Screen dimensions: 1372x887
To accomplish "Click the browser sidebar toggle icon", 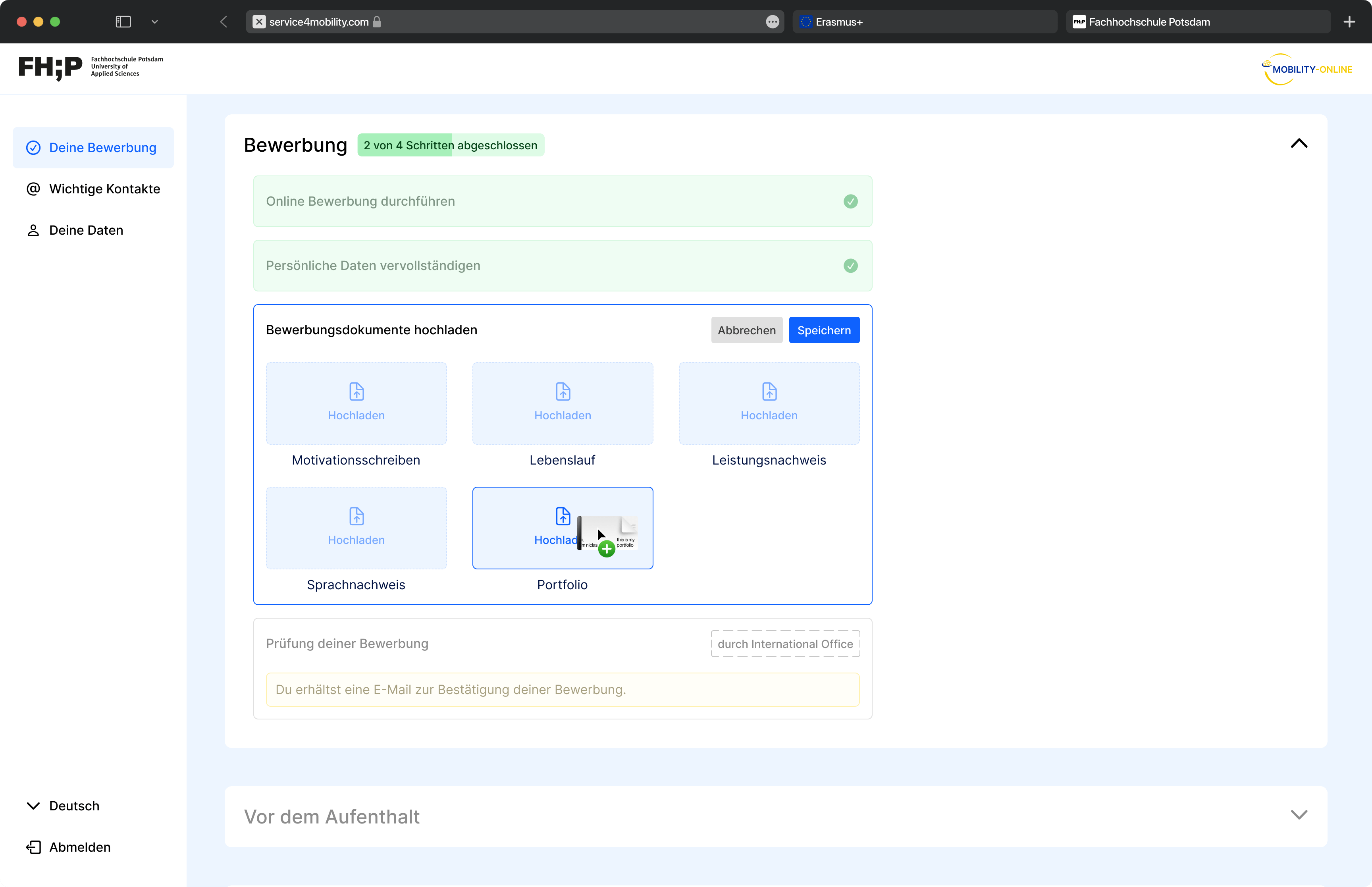I will coord(123,22).
